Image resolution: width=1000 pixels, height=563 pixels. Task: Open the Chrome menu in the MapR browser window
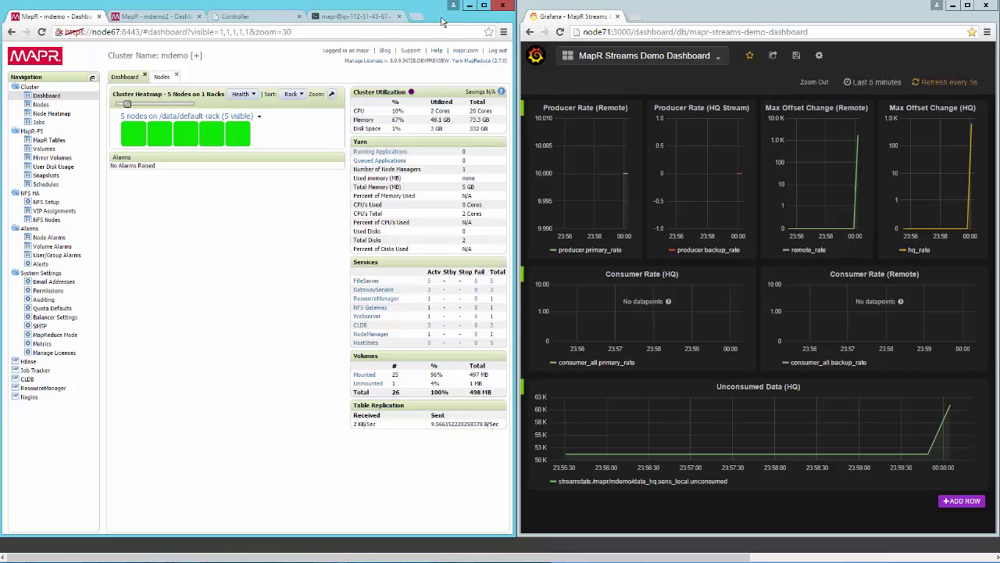tap(504, 32)
